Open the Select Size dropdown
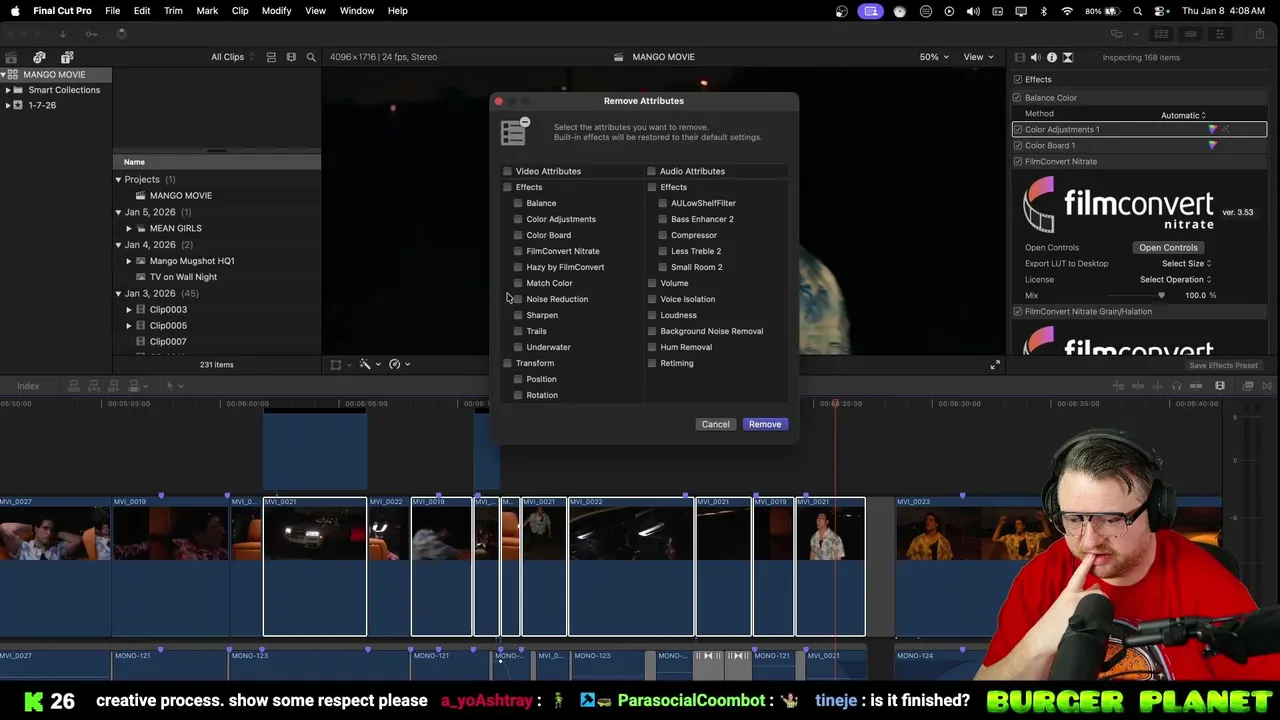The width and height of the screenshot is (1280, 720). 1186,263
